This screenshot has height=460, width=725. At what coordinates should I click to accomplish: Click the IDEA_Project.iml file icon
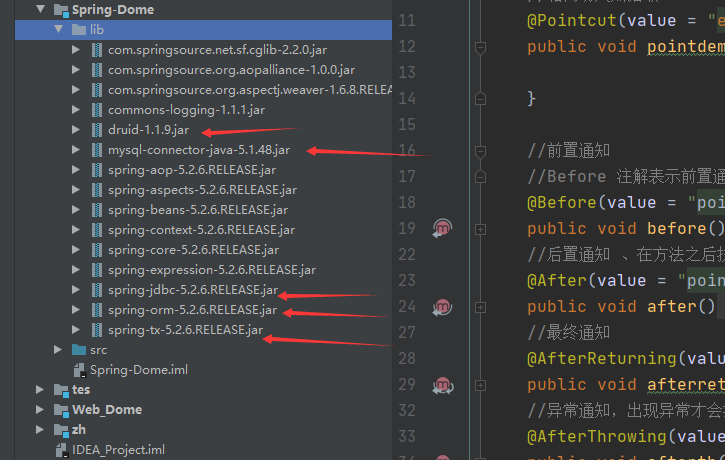[x=62, y=450]
